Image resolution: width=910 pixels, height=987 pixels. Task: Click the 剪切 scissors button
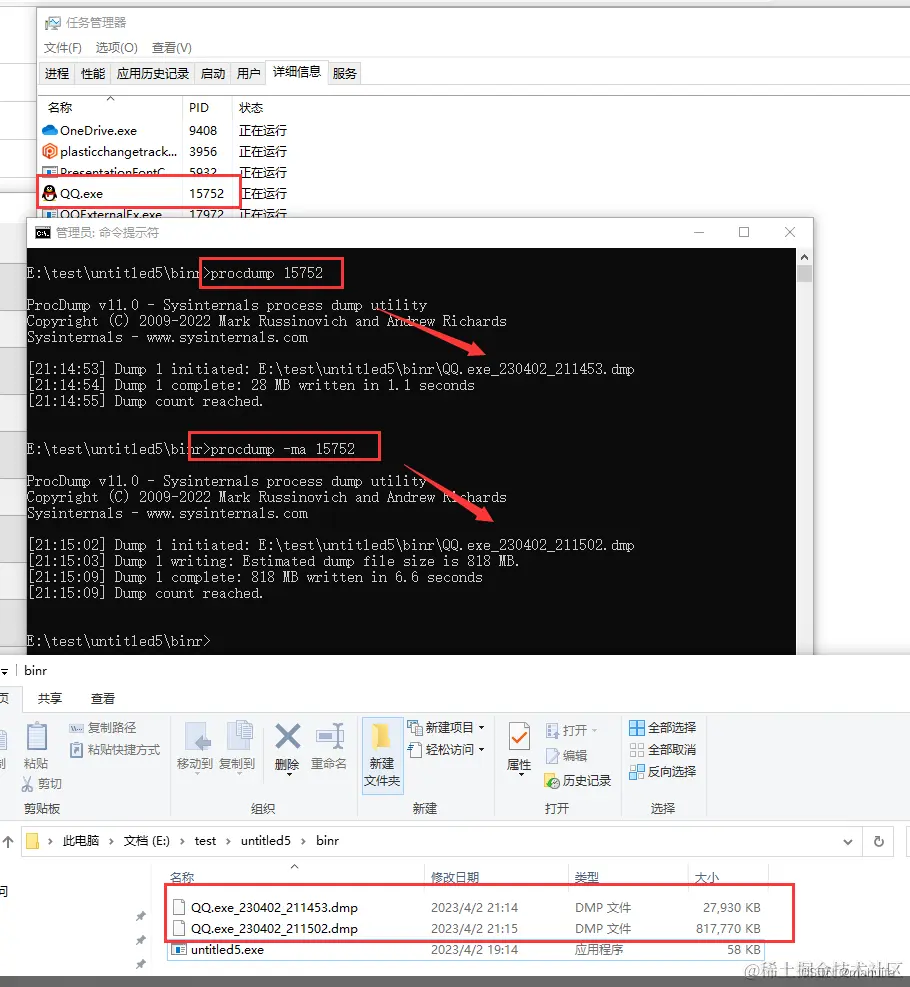[42, 784]
